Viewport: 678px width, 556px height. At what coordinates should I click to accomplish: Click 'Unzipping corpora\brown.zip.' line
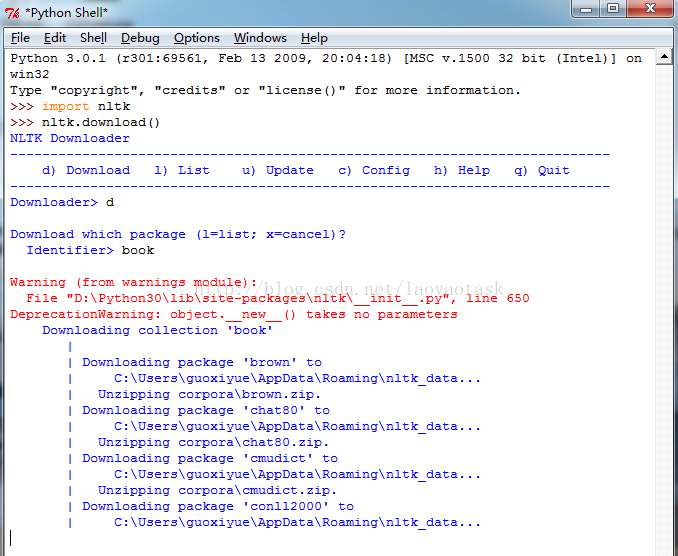[209, 394]
